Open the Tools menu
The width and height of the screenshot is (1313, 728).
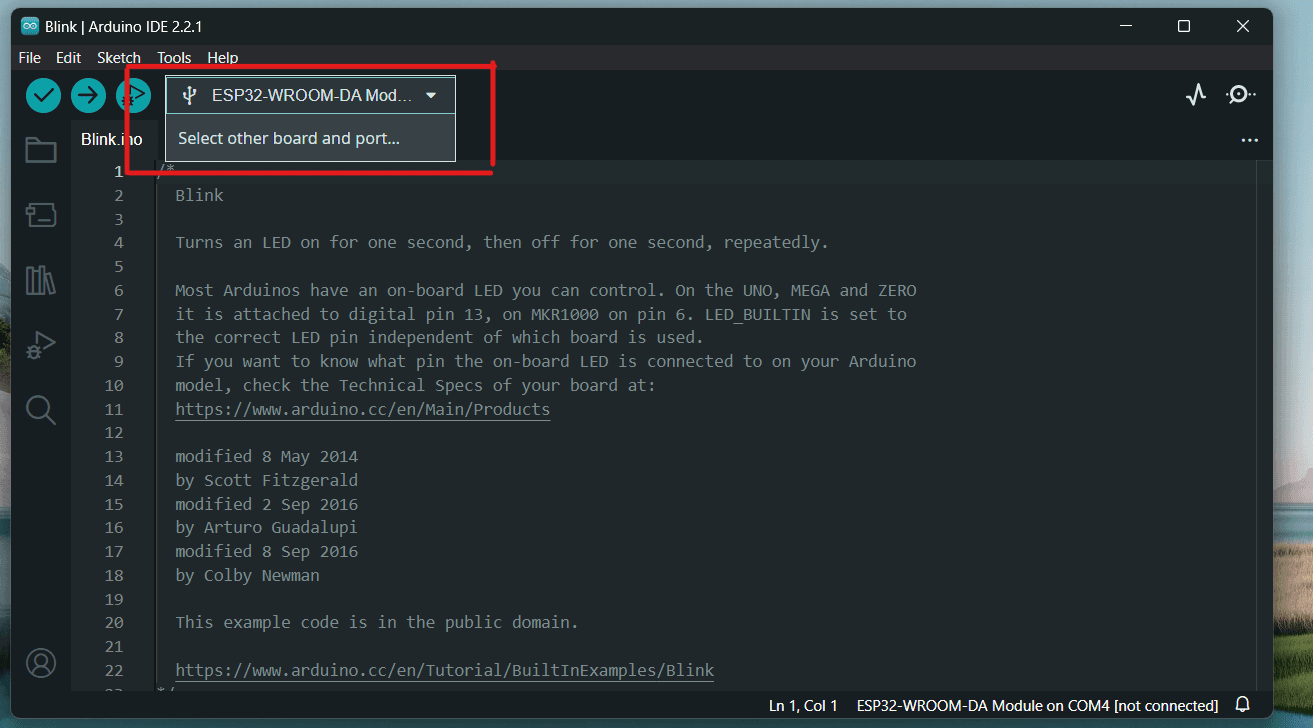174,58
